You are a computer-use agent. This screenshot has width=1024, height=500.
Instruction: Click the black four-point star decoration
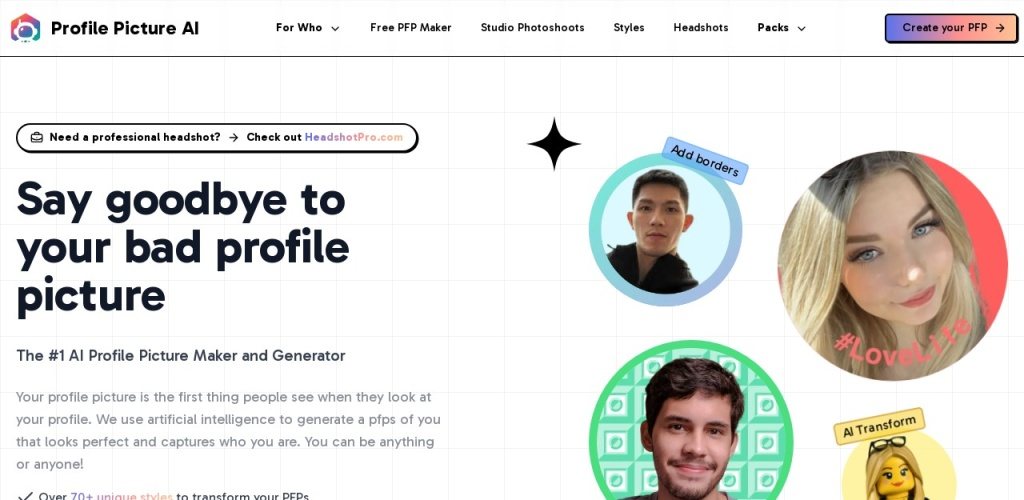pos(554,144)
